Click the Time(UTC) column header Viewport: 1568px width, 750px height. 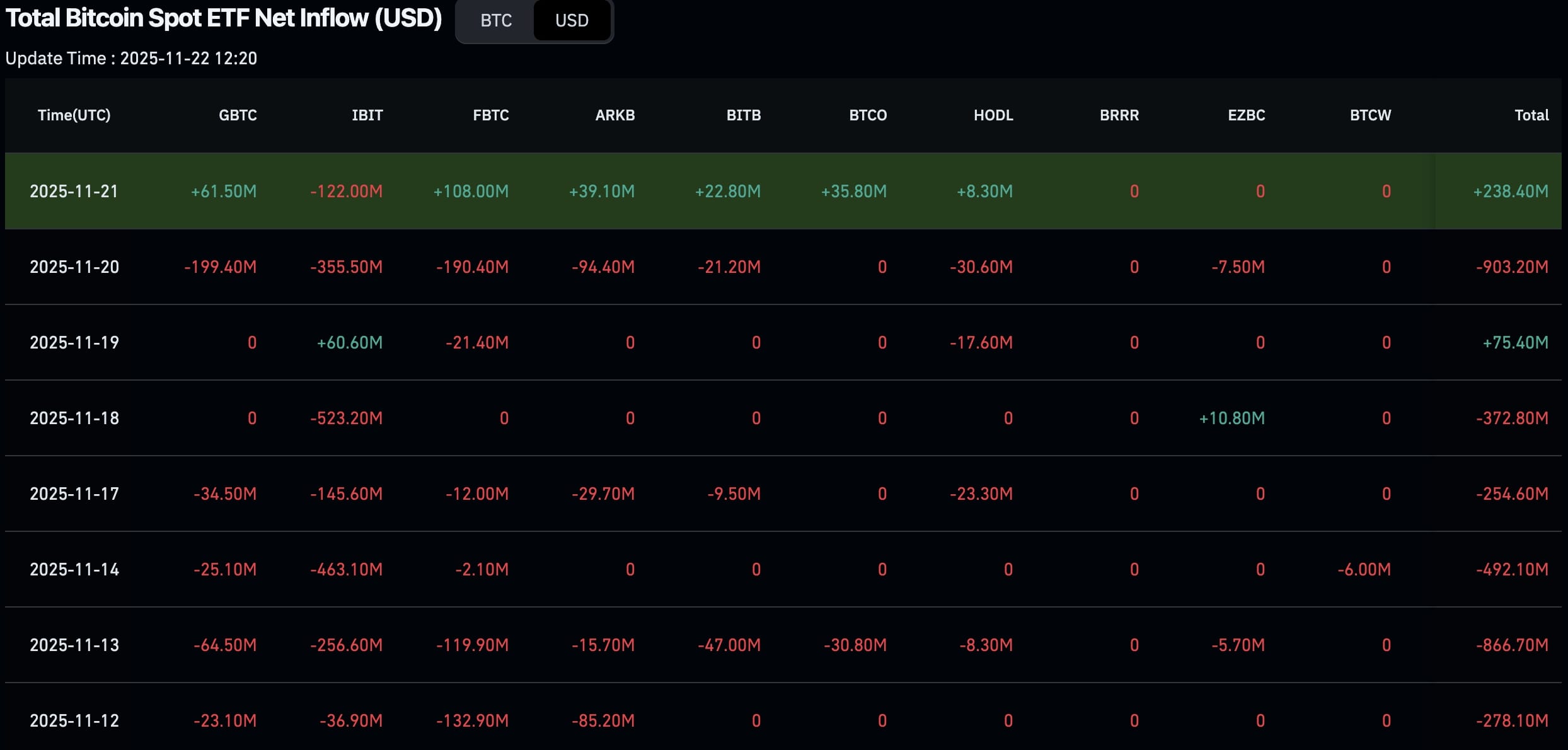point(74,115)
